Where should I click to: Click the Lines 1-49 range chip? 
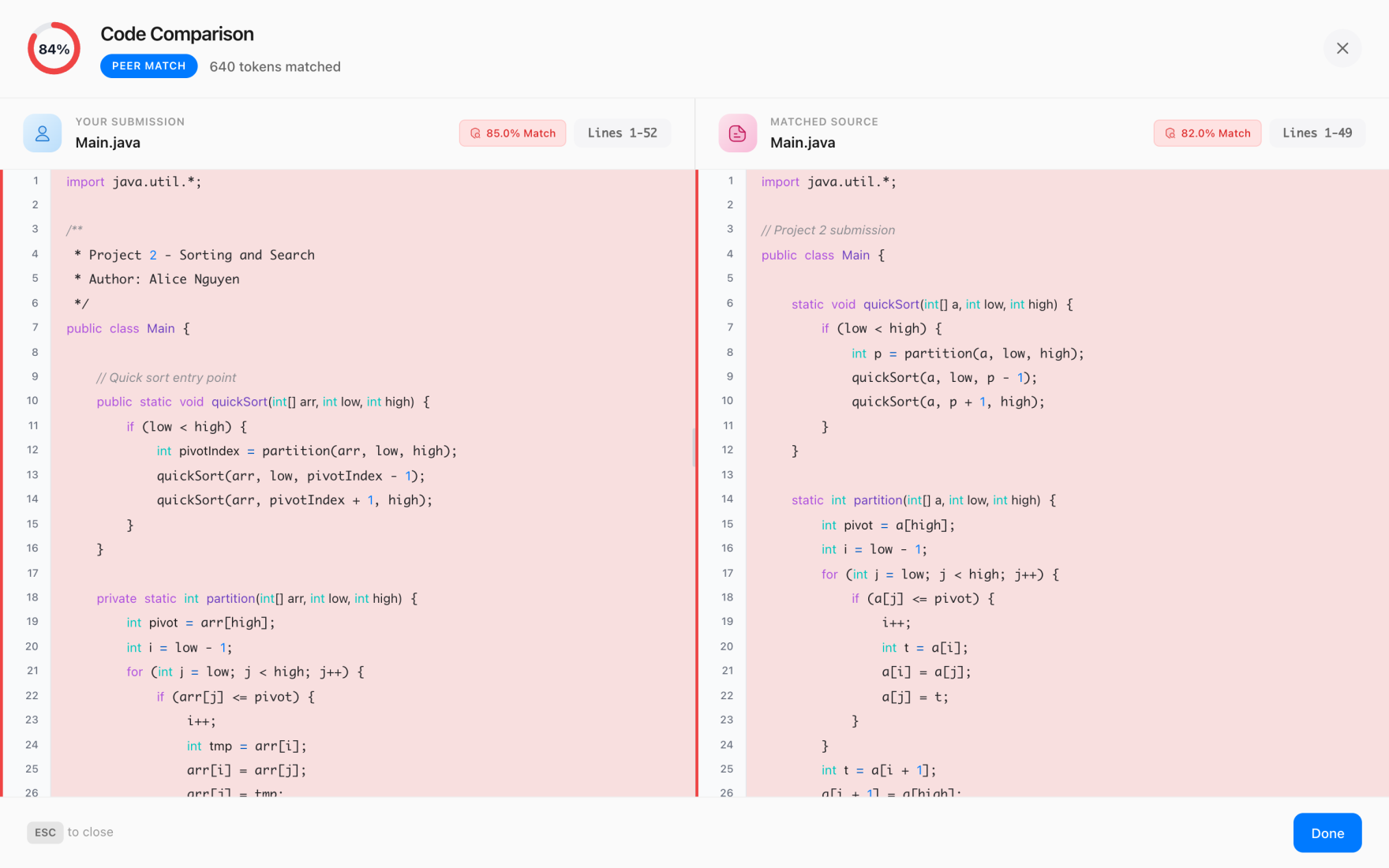point(1316,133)
